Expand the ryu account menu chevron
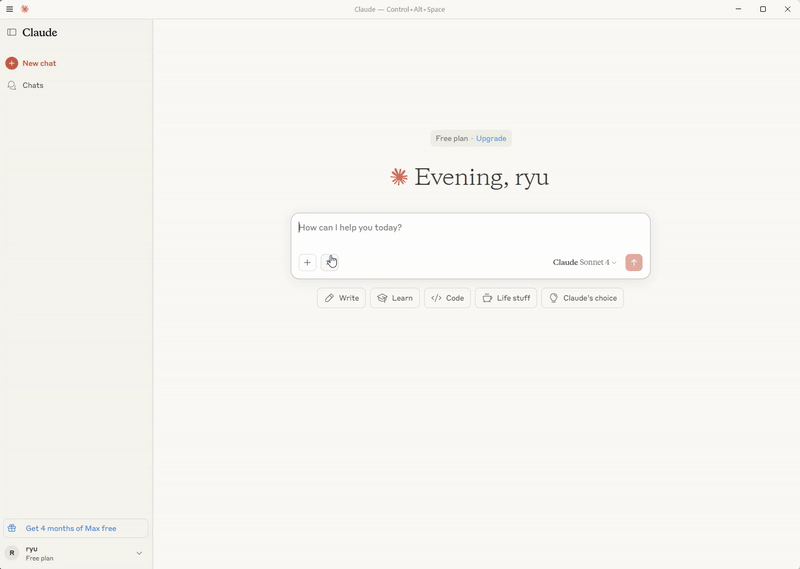 [x=139, y=553]
